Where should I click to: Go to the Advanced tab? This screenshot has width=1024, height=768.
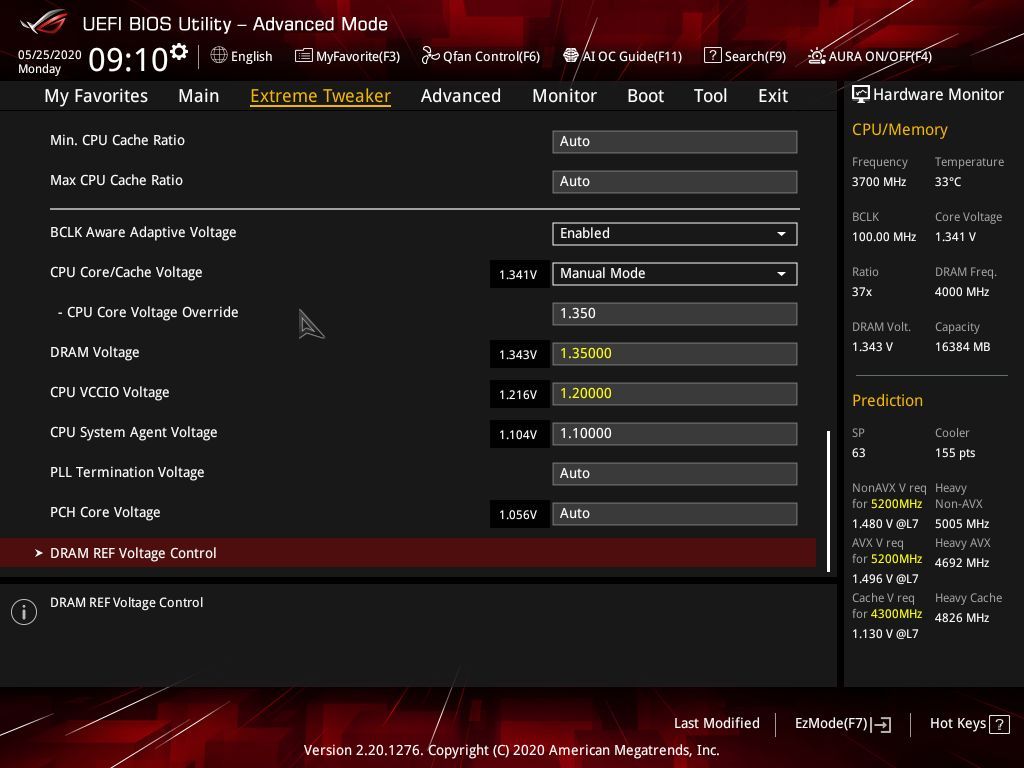click(461, 96)
